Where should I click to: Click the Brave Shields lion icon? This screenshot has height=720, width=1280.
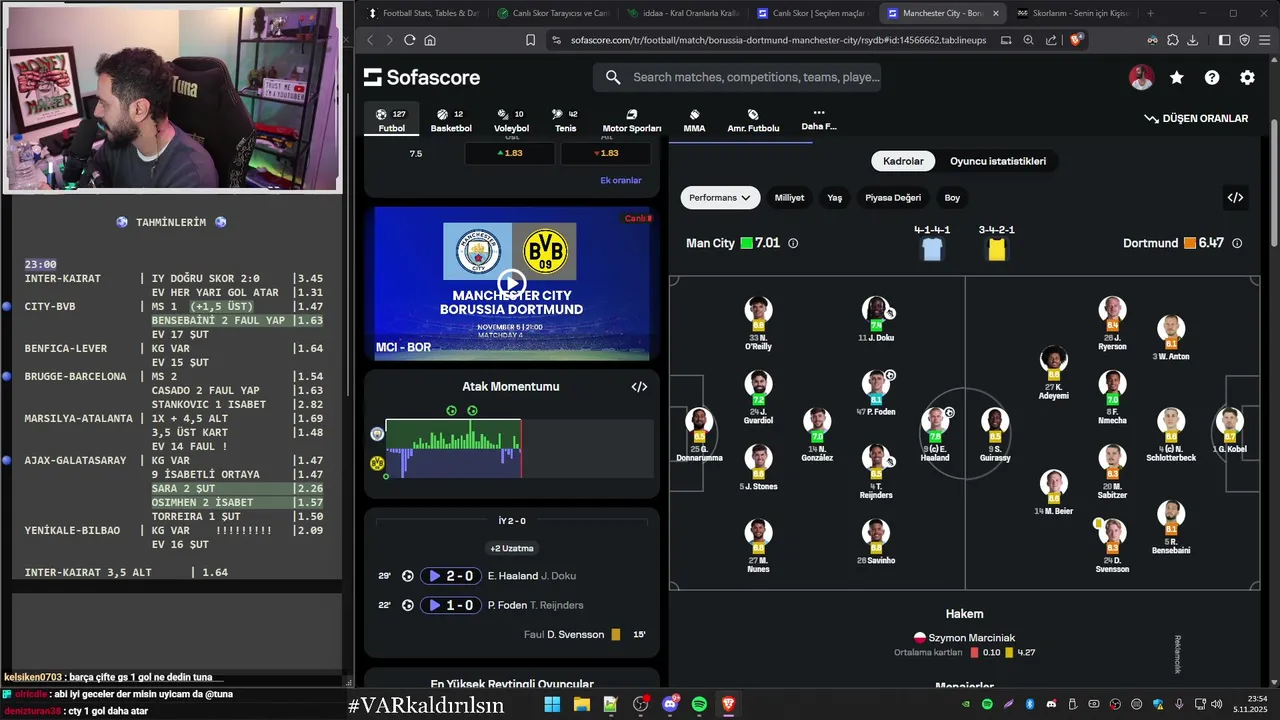(x=1076, y=40)
